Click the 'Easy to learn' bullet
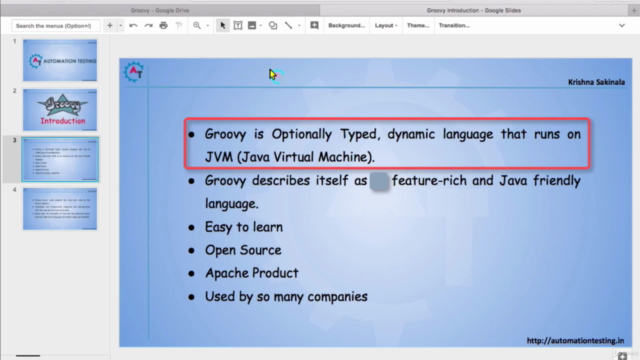Screen dimensions: 640x360 point(244,227)
